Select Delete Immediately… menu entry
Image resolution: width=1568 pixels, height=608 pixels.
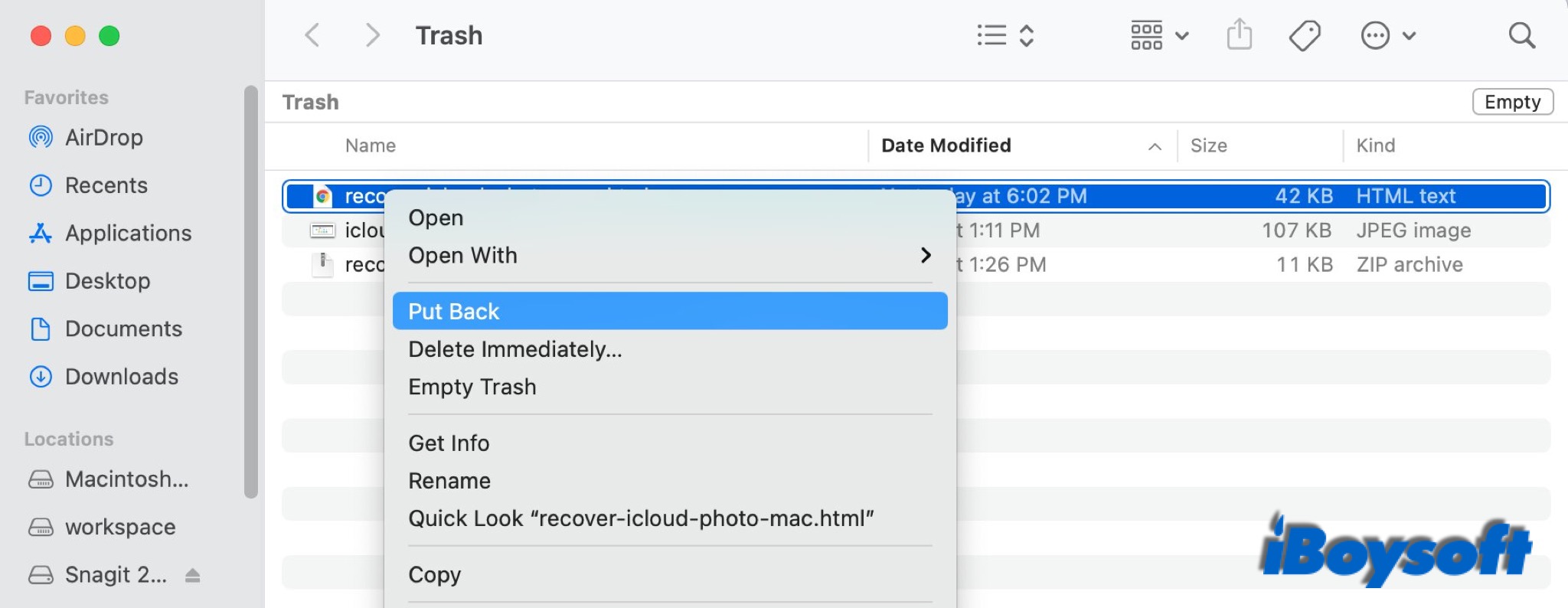tap(515, 350)
